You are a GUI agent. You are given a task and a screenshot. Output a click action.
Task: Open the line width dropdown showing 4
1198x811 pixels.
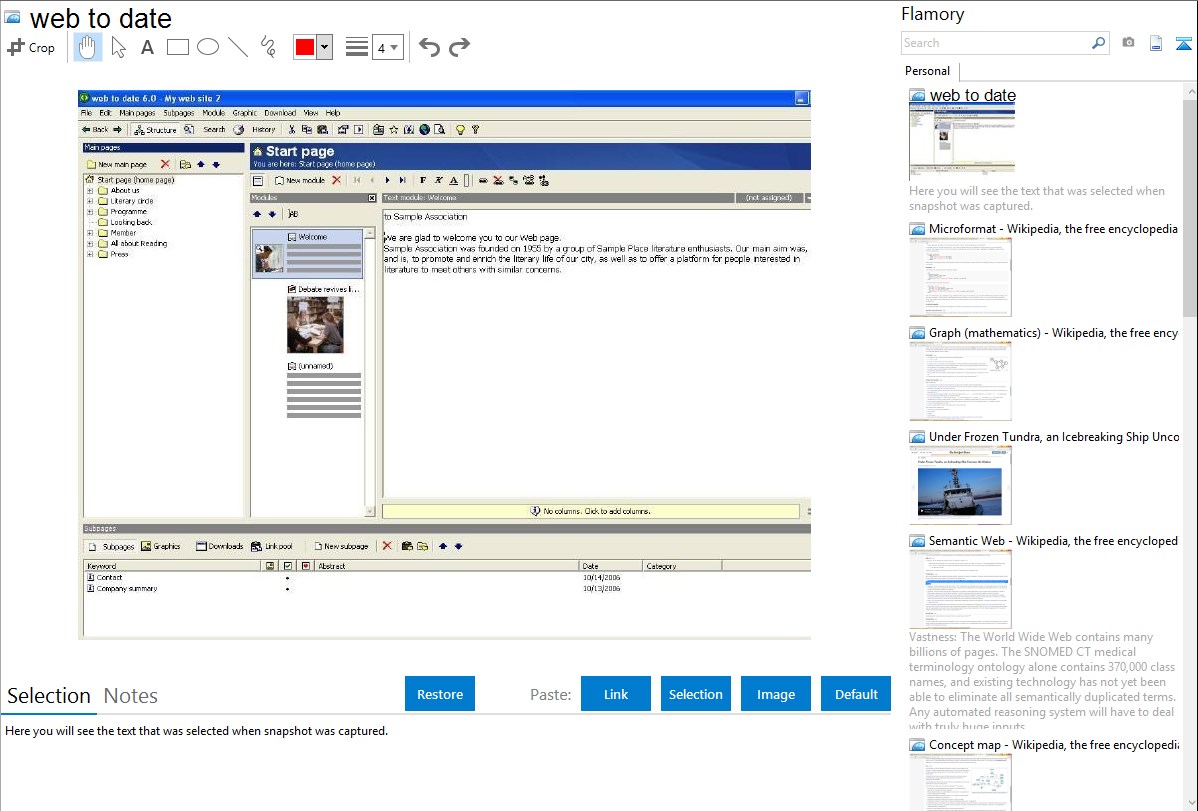[387, 47]
